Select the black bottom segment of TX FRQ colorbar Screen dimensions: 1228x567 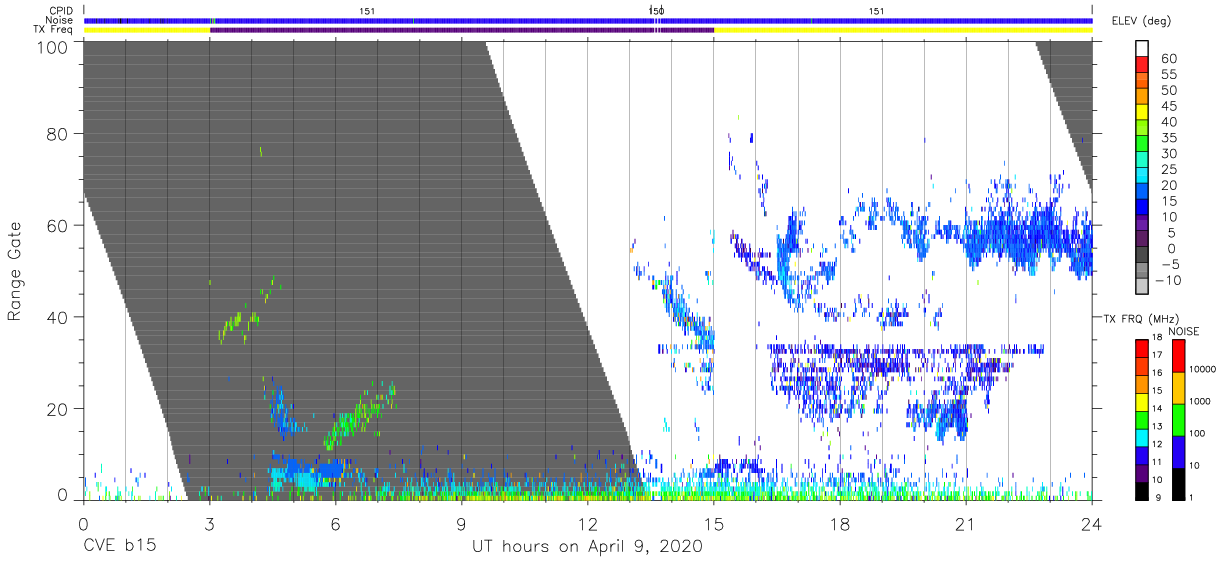tap(1142, 492)
